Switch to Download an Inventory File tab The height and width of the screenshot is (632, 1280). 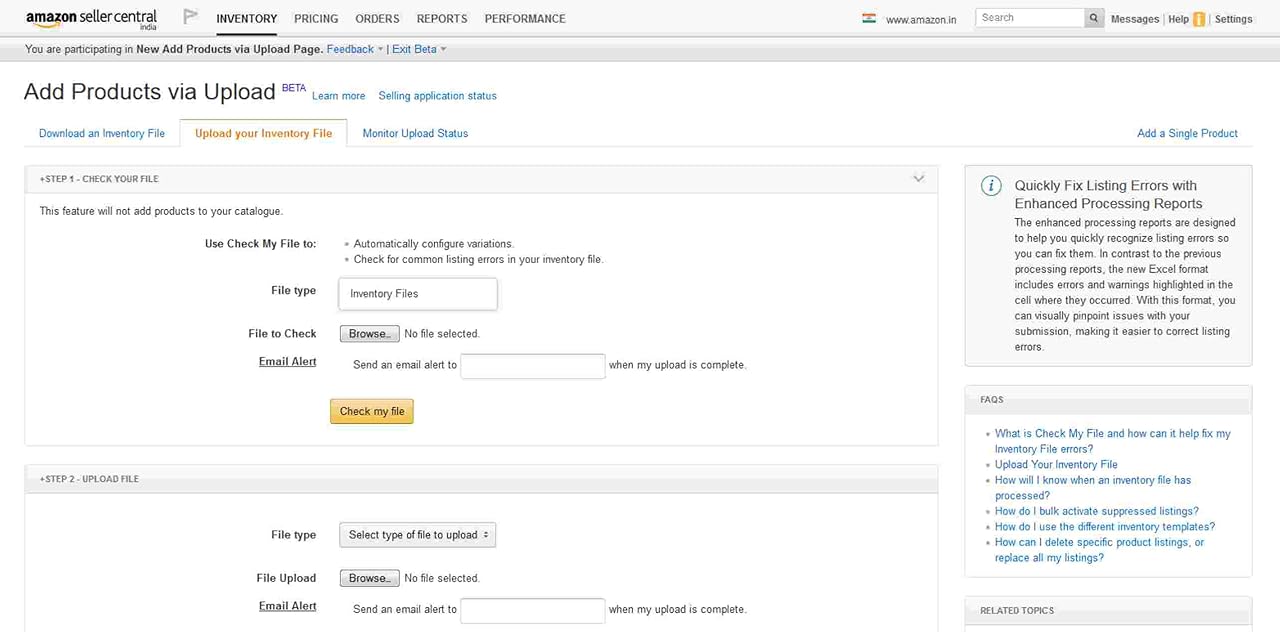[102, 133]
